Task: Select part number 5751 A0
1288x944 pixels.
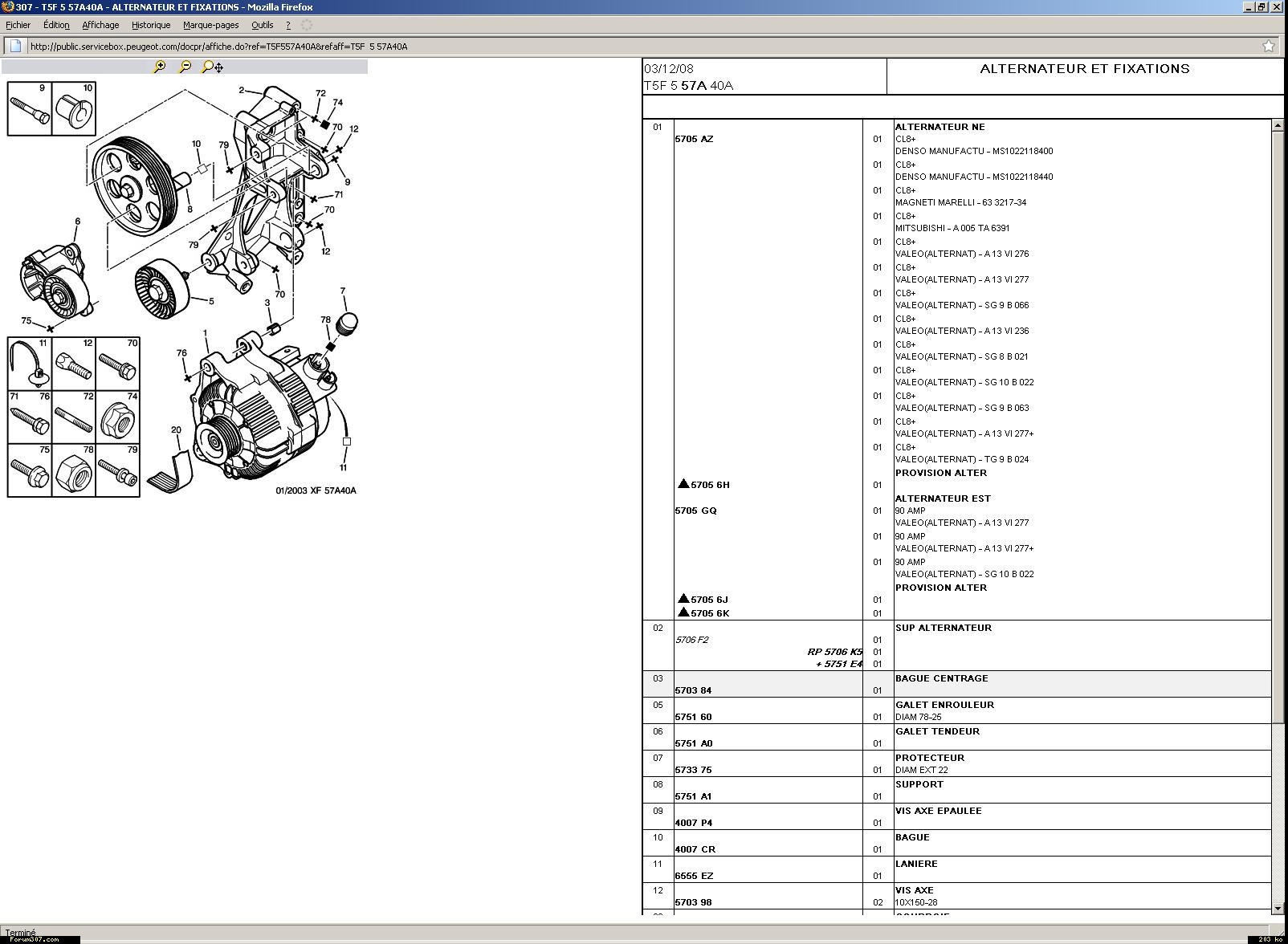Action: (x=694, y=743)
